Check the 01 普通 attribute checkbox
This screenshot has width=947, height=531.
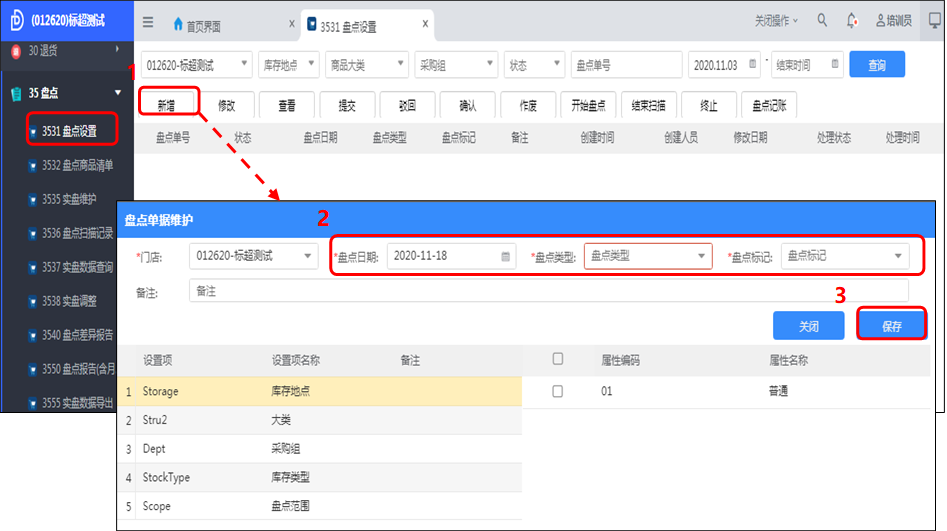tap(558, 391)
